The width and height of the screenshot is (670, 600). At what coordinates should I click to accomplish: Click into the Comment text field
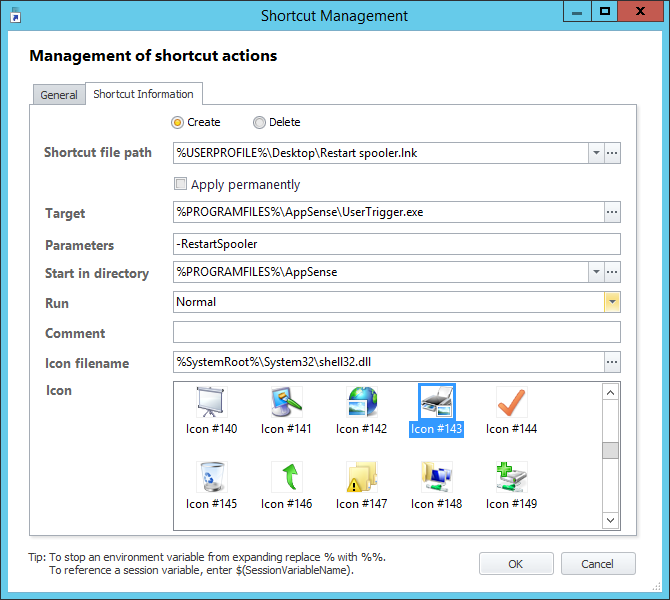click(x=396, y=333)
